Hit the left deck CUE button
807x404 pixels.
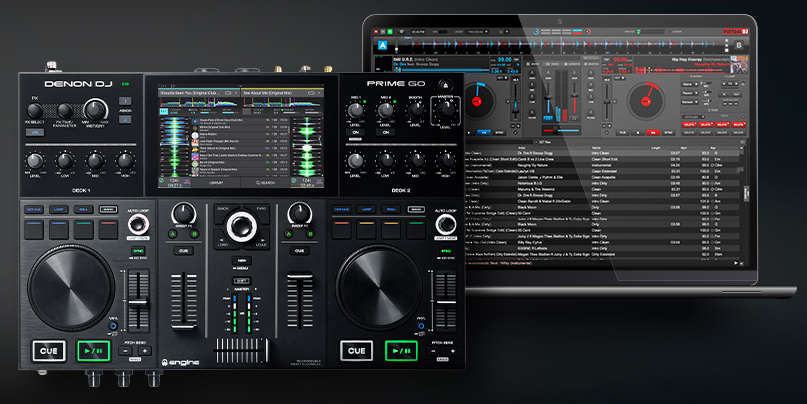[x=49, y=351]
